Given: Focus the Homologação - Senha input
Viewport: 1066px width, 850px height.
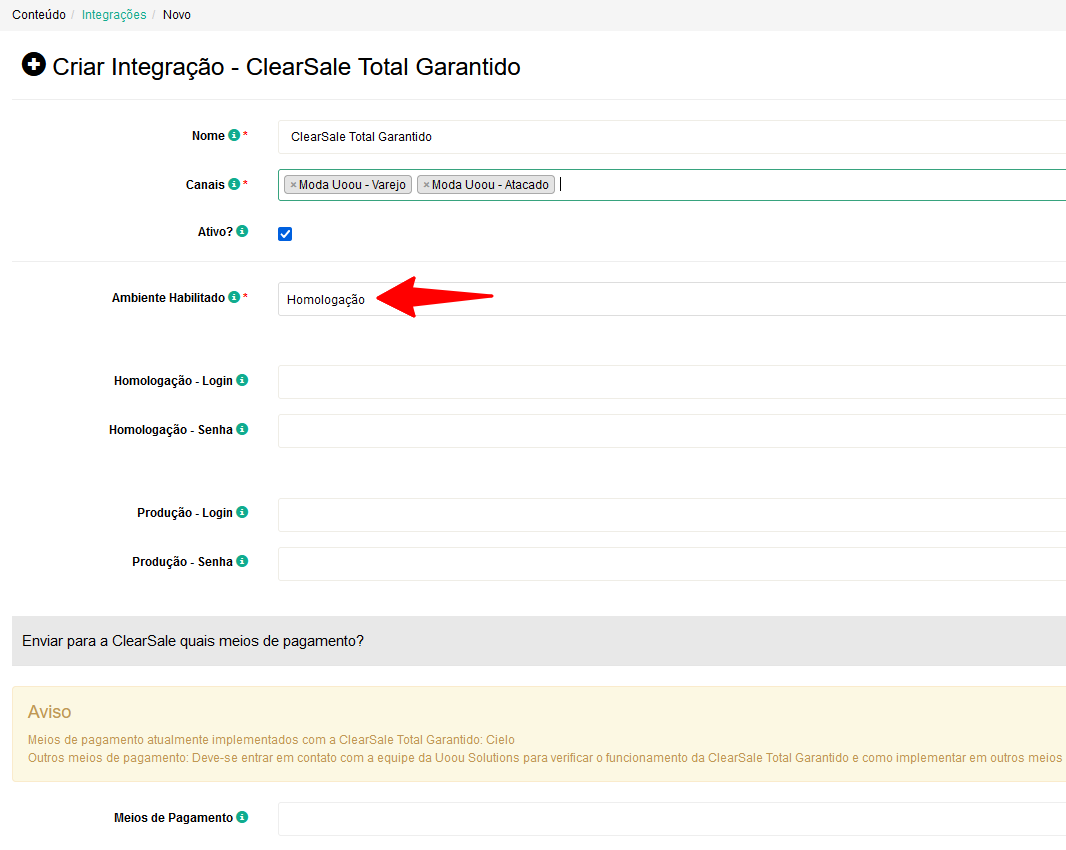Looking at the screenshot, I should click(x=672, y=430).
